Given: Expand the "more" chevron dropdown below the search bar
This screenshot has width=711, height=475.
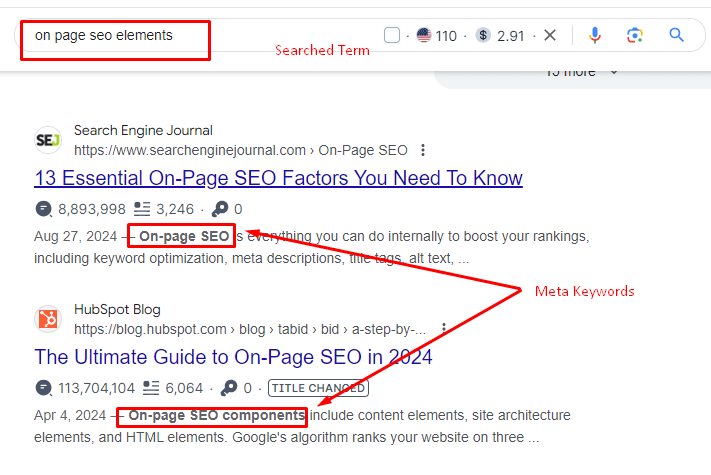Looking at the screenshot, I should coord(614,72).
